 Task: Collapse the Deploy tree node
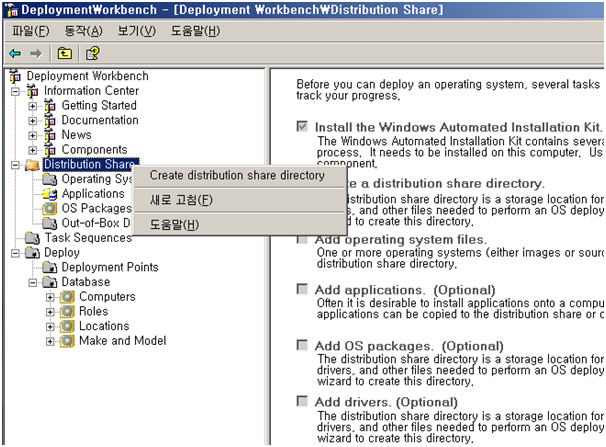pyautogui.click(x=15, y=253)
